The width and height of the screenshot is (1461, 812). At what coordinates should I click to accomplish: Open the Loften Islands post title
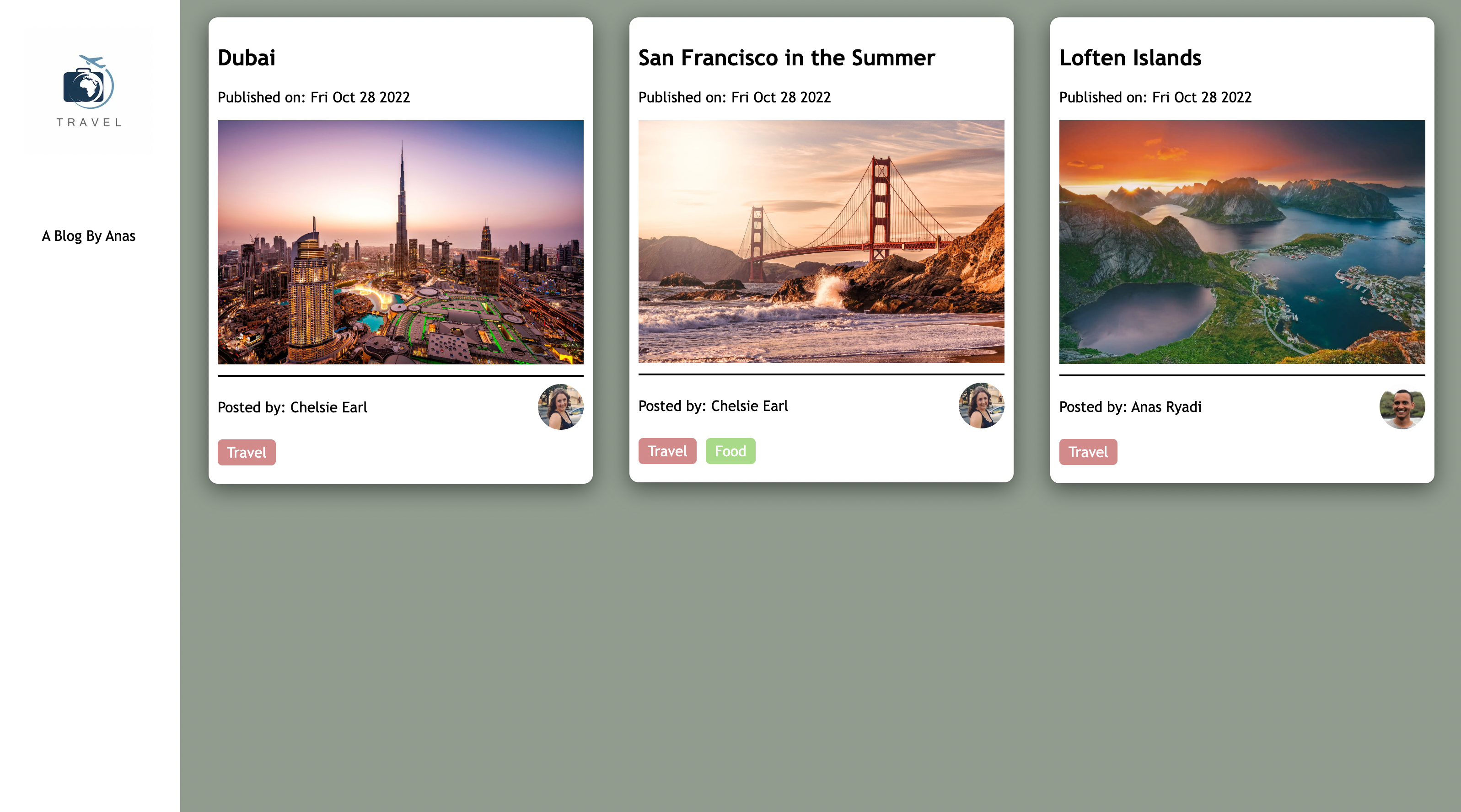[x=1130, y=58]
